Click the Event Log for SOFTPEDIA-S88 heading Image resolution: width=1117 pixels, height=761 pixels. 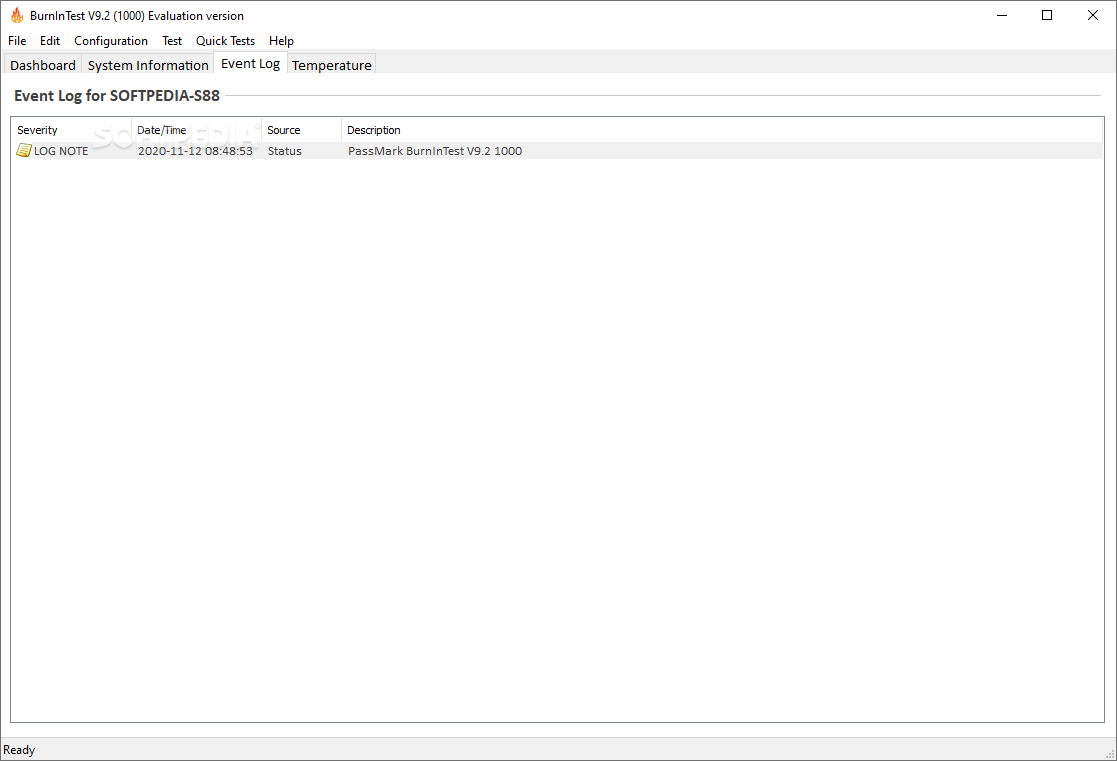tap(117, 95)
